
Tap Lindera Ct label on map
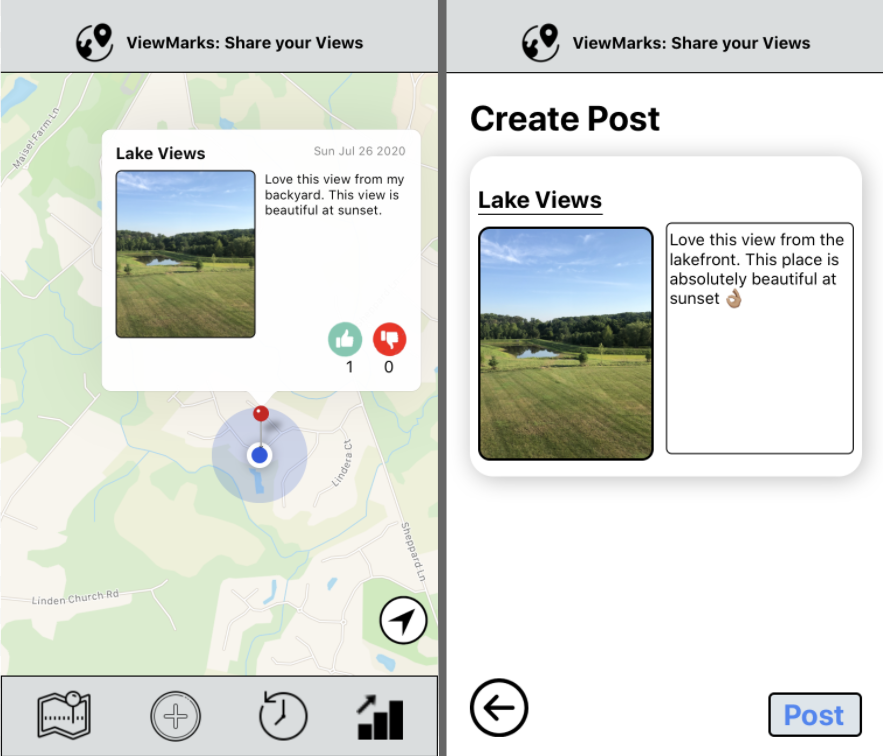[x=342, y=463]
